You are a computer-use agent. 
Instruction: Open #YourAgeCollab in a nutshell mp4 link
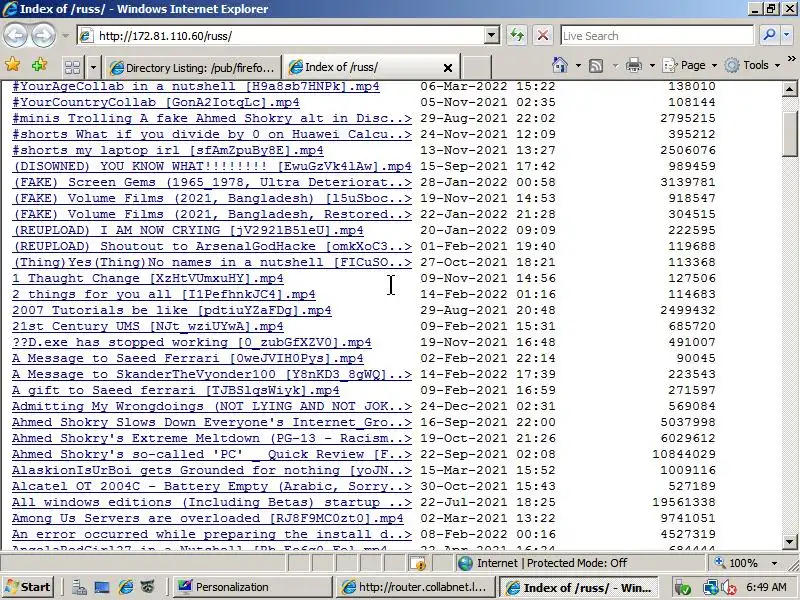pos(196,86)
